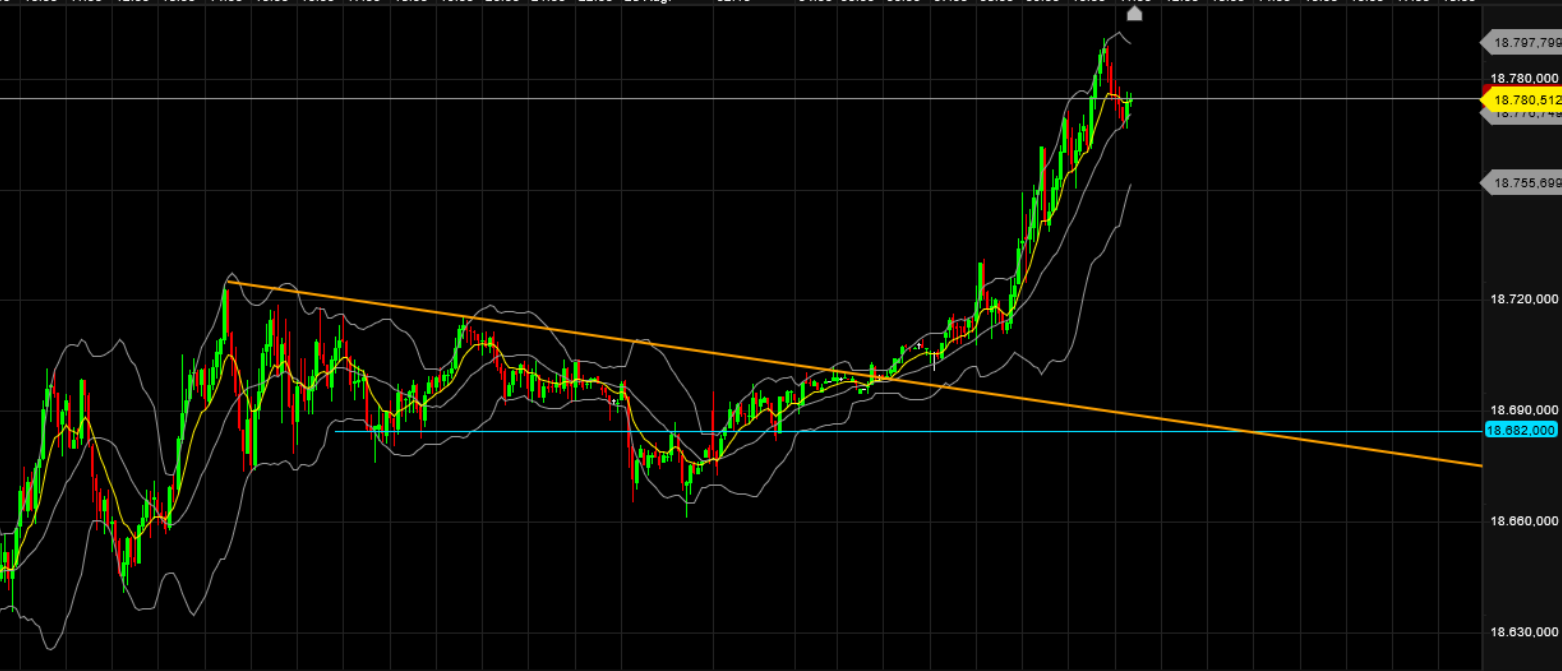Click the 18.690,000 price axis label
This screenshot has height=671, width=1562.
(x=1524, y=410)
